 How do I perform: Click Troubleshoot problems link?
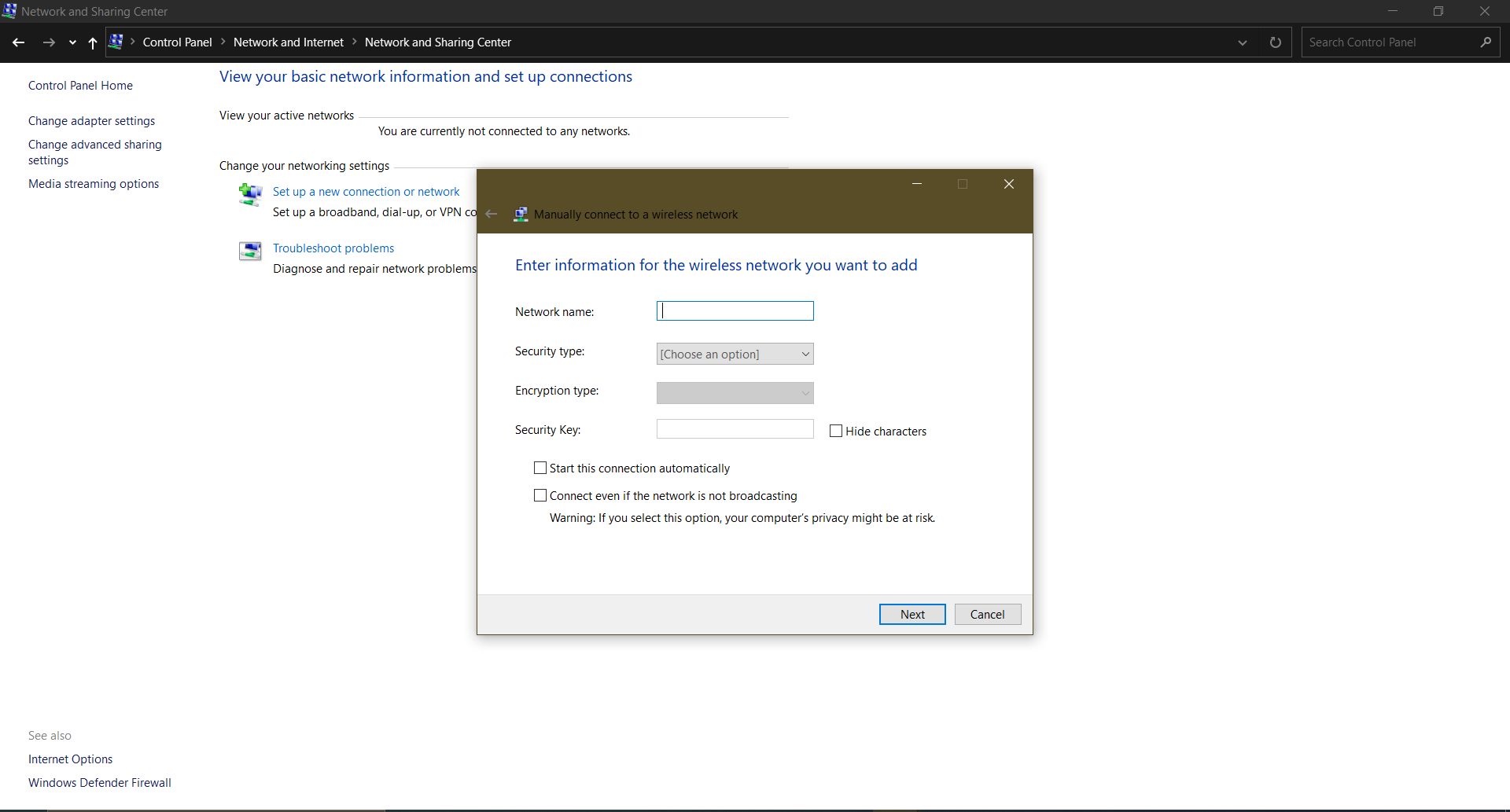click(333, 248)
